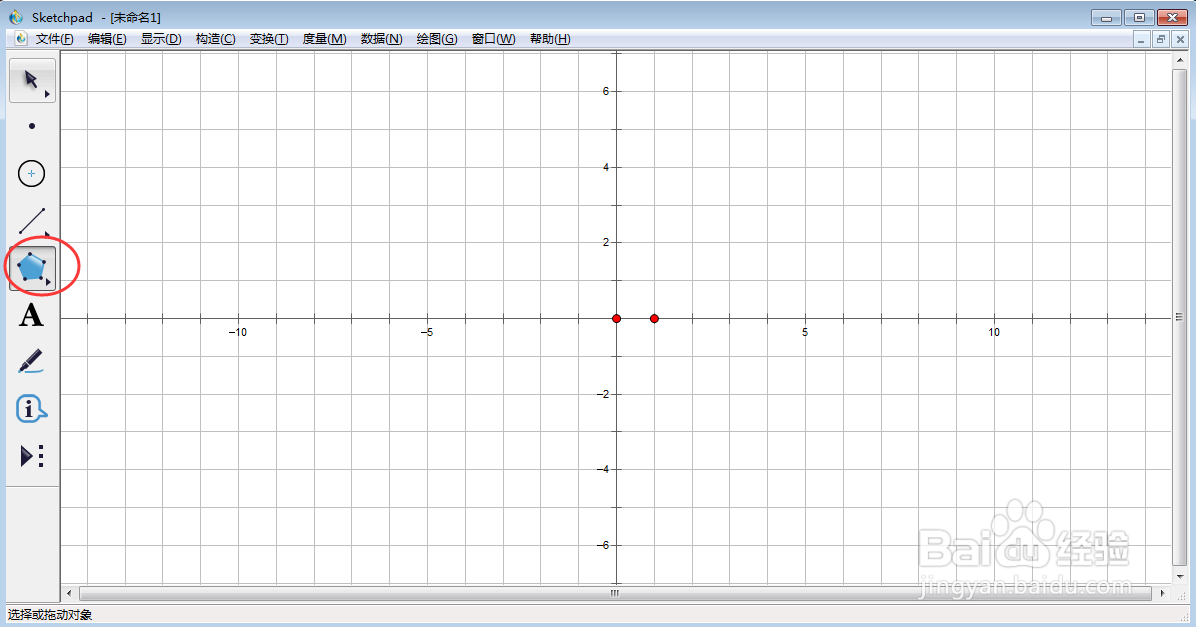Click the vertical scrollbar down arrow

[1179, 577]
